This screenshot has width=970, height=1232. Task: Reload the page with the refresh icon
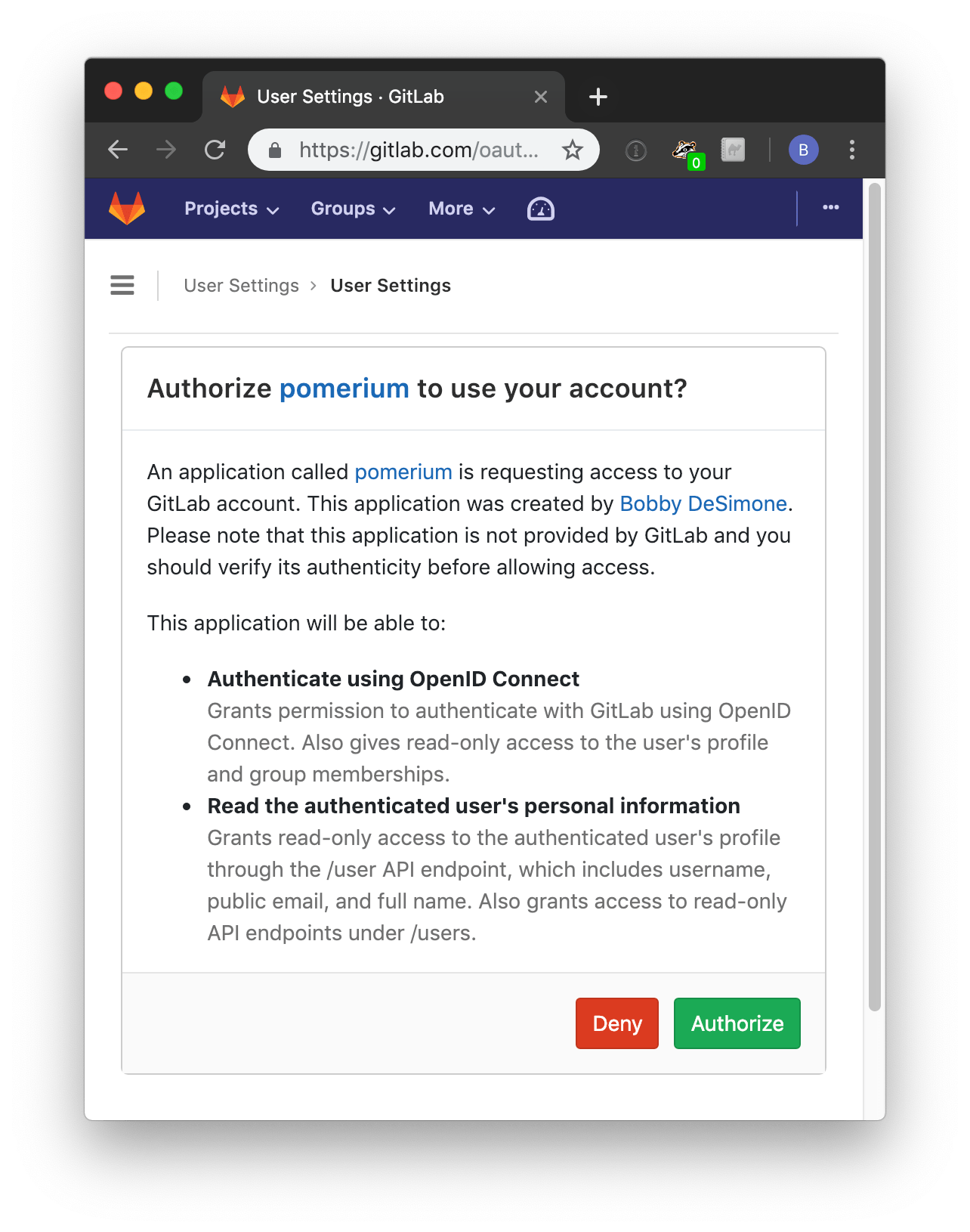click(x=215, y=150)
